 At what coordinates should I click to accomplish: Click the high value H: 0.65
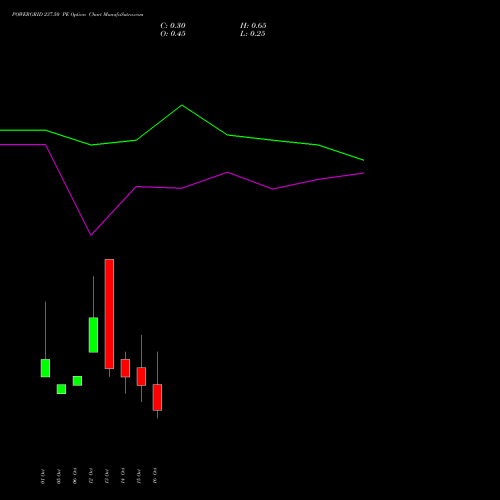click(253, 26)
